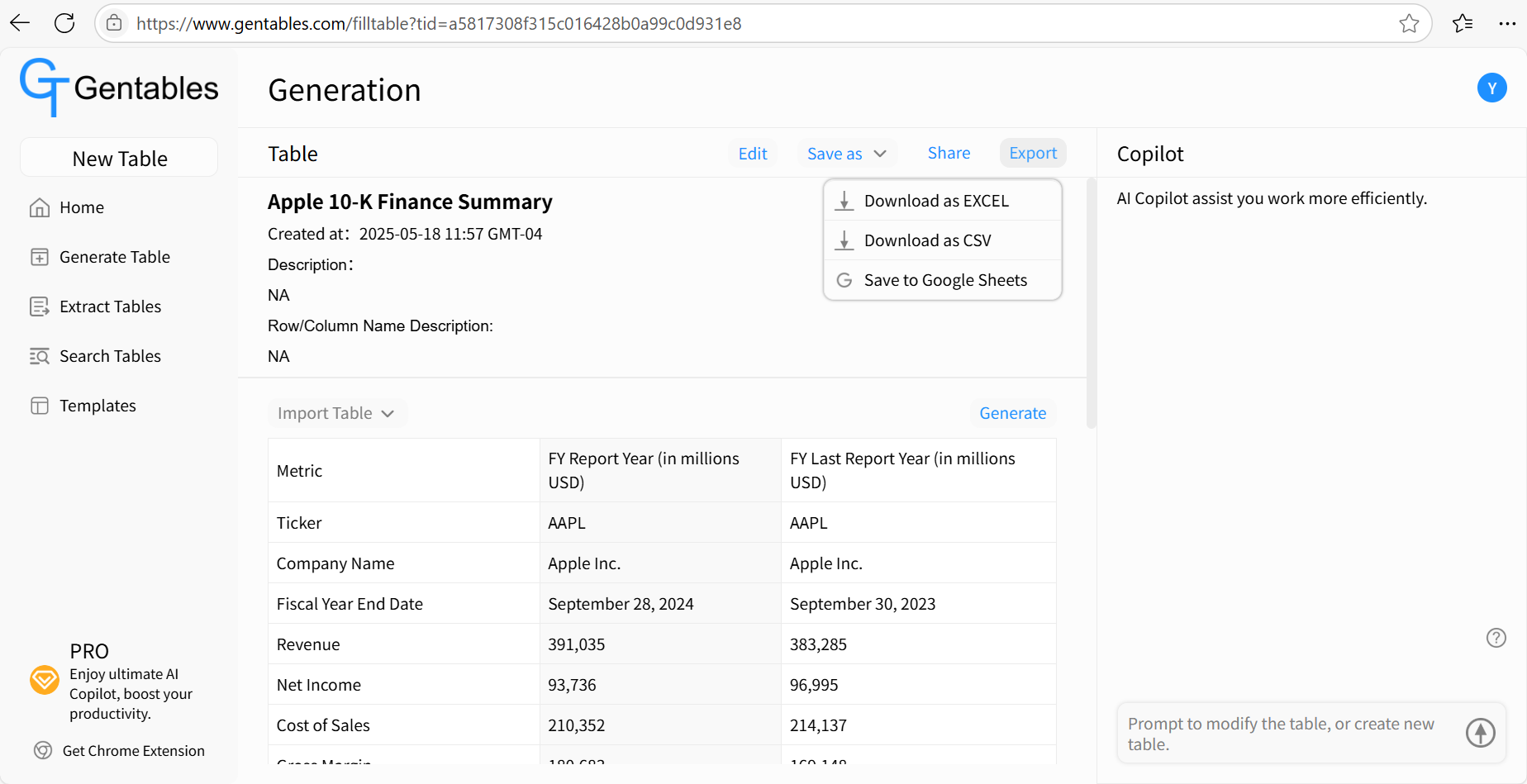The height and width of the screenshot is (784, 1527).
Task: Open the browser three-dot menu
Action: (x=1507, y=23)
